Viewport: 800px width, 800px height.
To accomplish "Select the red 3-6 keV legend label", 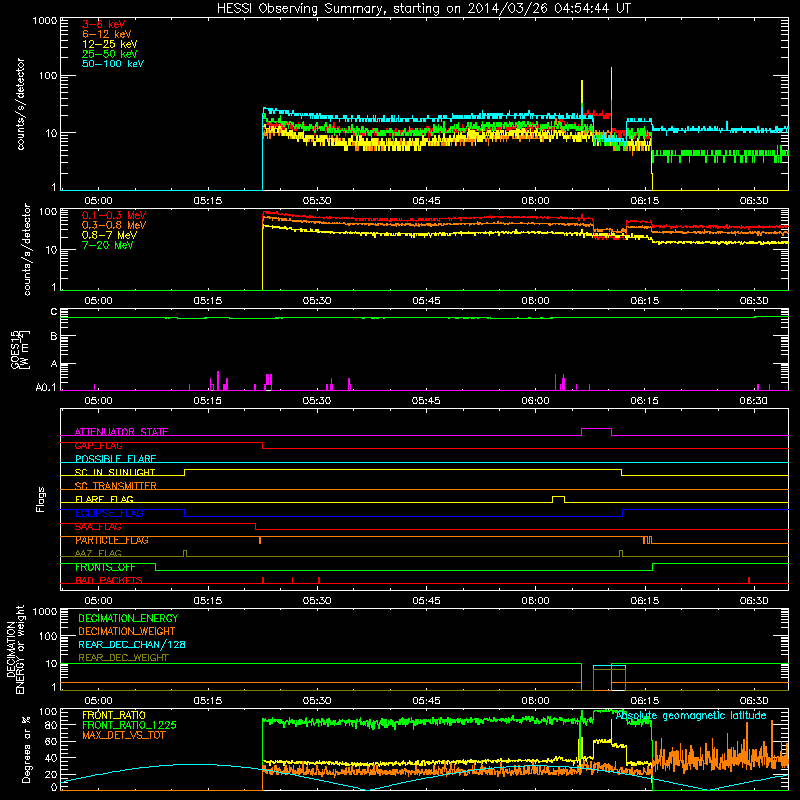I will (x=103, y=24).
